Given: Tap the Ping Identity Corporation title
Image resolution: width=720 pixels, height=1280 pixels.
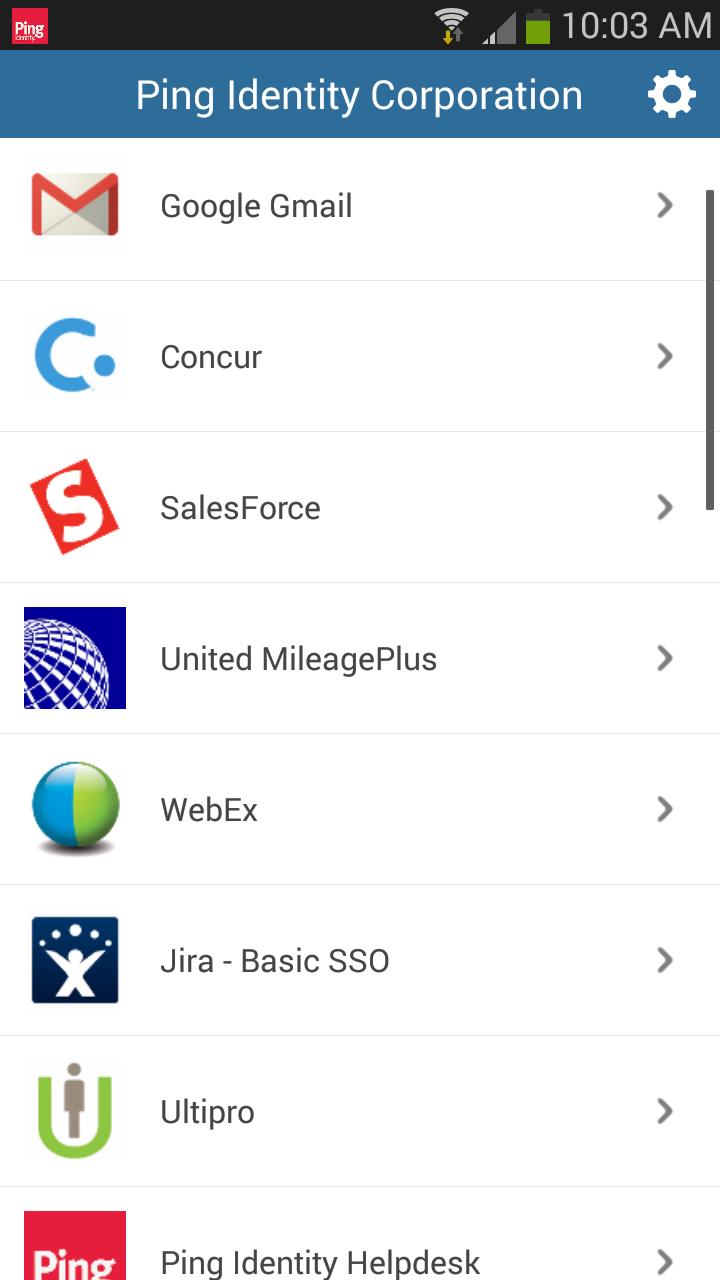Looking at the screenshot, I should pos(359,96).
